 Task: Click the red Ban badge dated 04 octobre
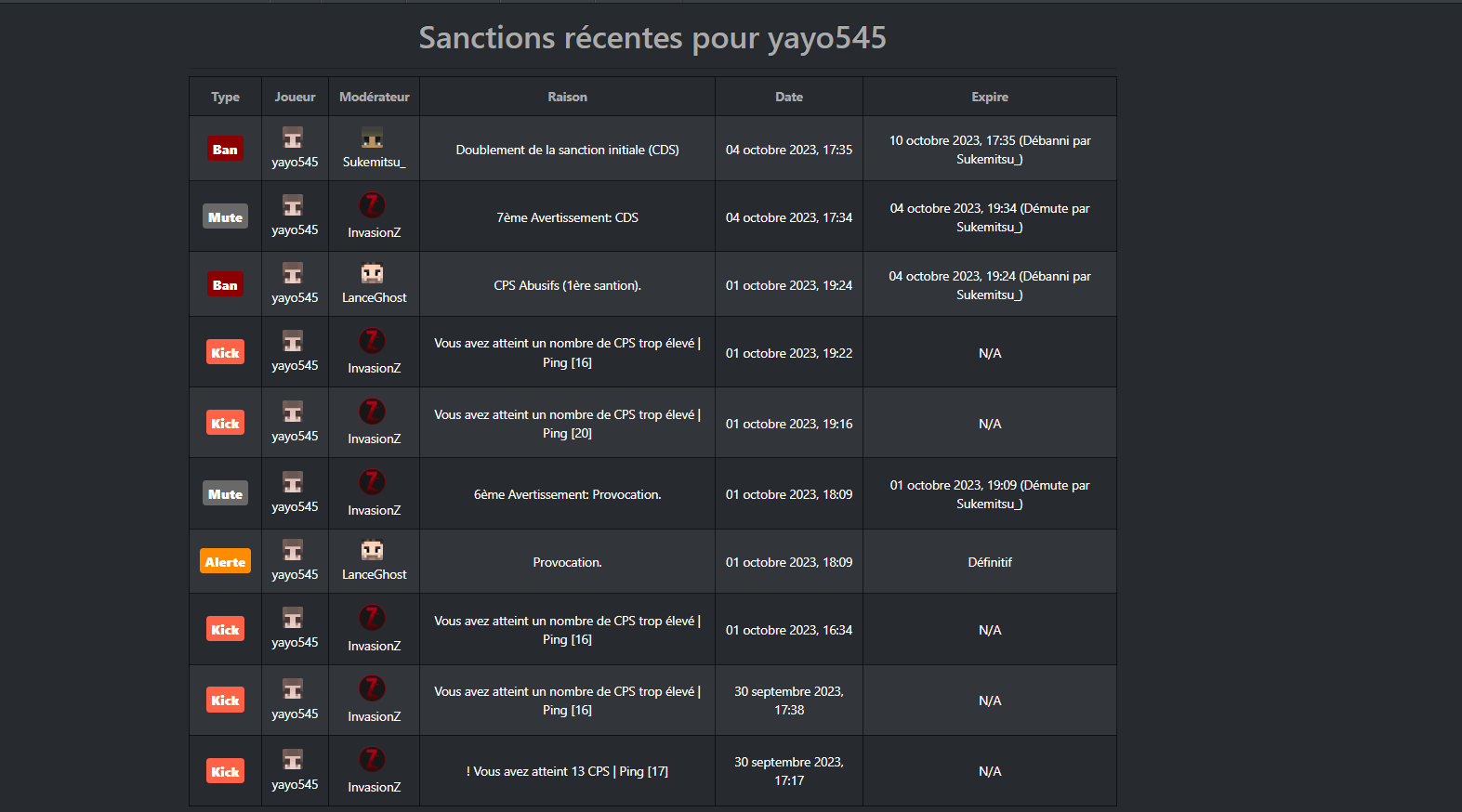pyautogui.click(x=225, y=149)
